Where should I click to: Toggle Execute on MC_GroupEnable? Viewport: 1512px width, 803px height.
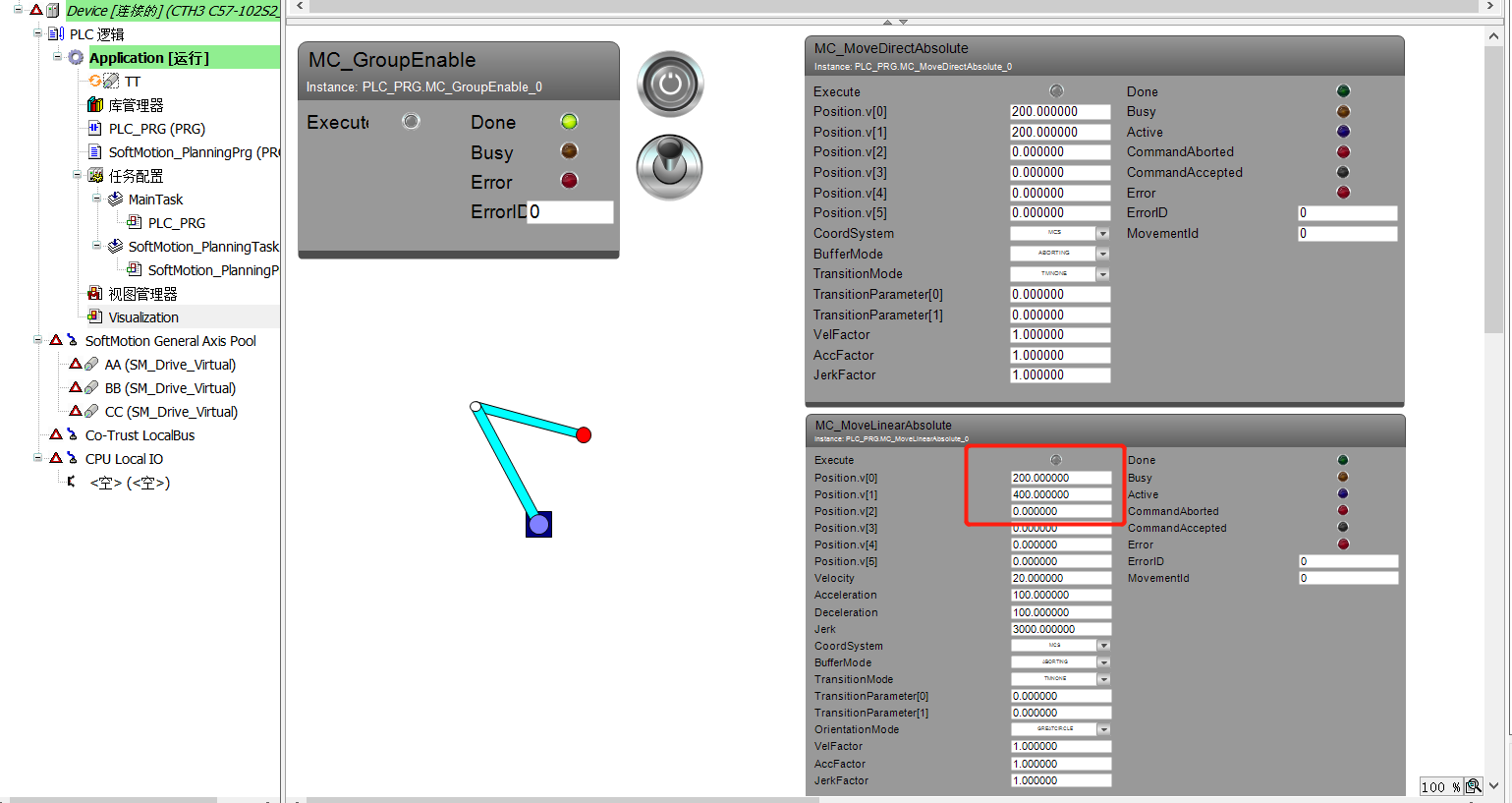pyautogui.click(x=411, y=121)
